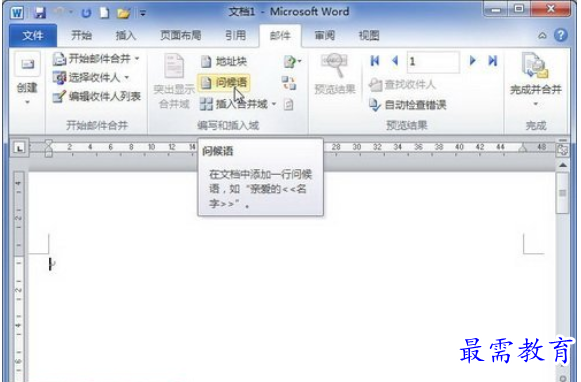Image resolution: width=581 pixels, height=382 pixels.
Task: Click 突出显示合并域 button
Action: pyautogui.click(x=174, y=82)
